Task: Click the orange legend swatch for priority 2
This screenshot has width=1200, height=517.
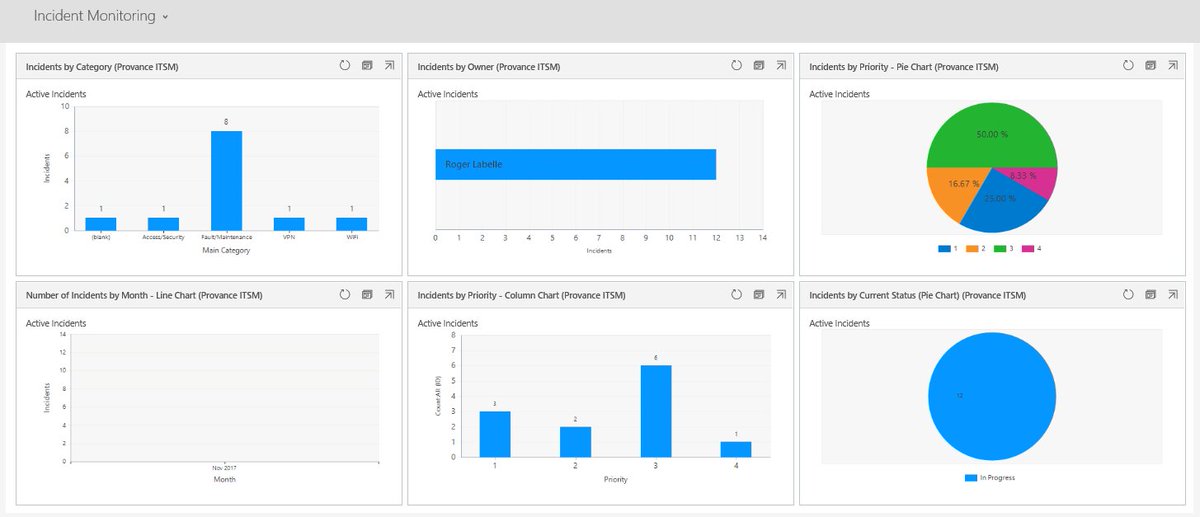Action: point(974,248)
